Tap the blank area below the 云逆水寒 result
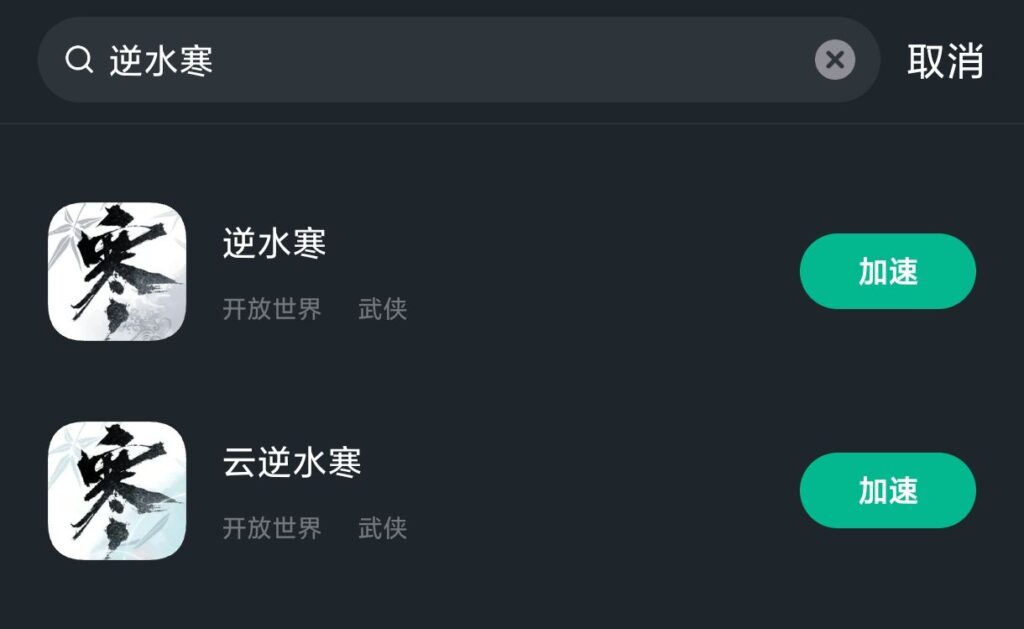Screen dimensions: 1024x629 pos(500,598)
